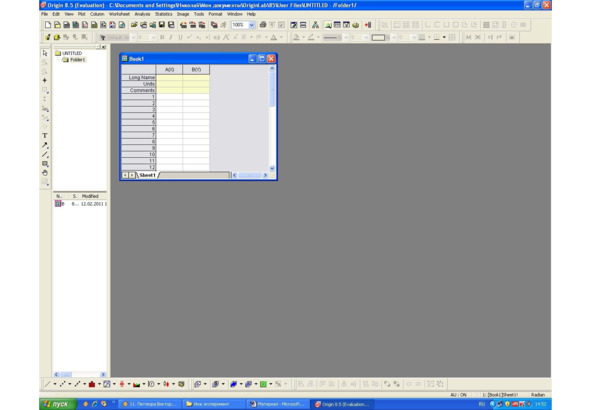Open the Tools menu
Viewport: 591px width, 410px height.
pyautogui.click(x=199, y=14)
